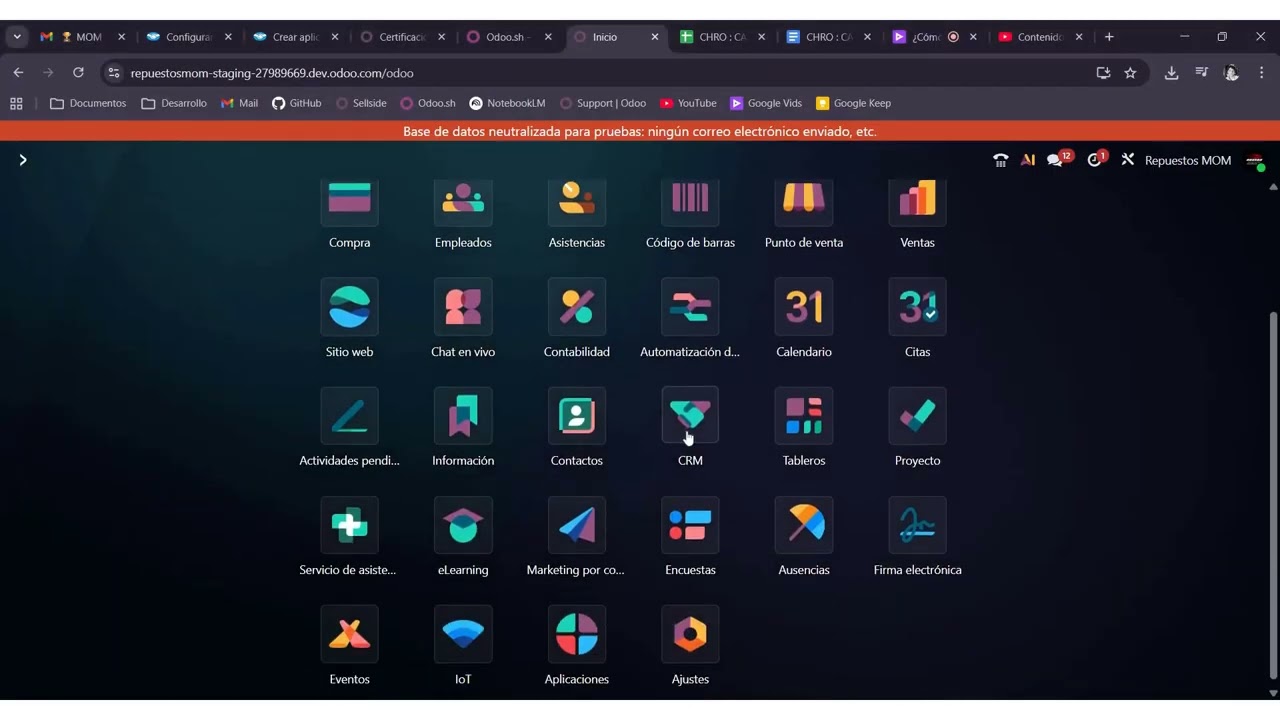
Task: Open the Información app
Action: click(x=463, y=415)
